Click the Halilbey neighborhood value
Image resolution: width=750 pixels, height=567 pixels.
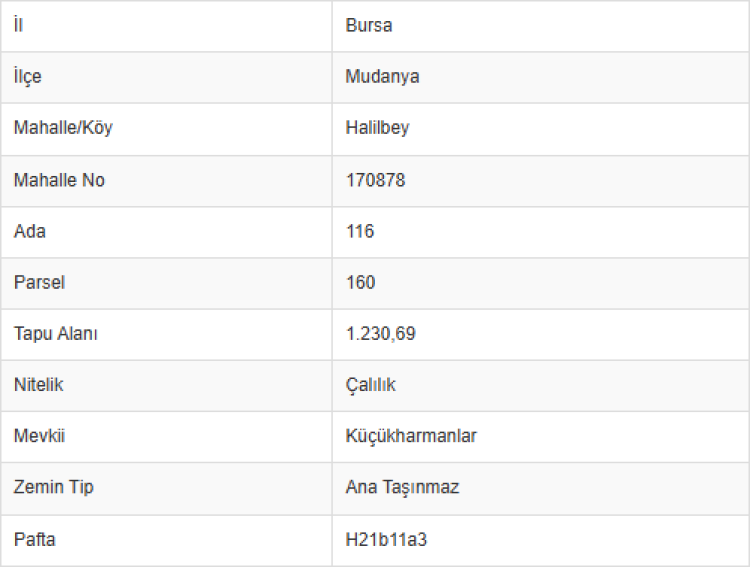[377, 128]
